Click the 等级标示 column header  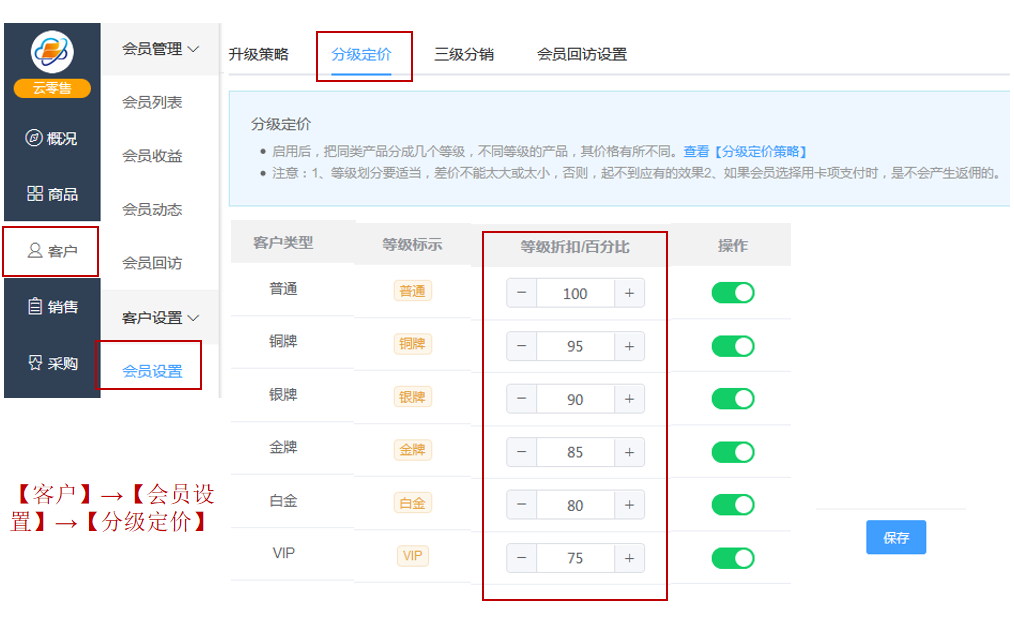pos(413,244)
